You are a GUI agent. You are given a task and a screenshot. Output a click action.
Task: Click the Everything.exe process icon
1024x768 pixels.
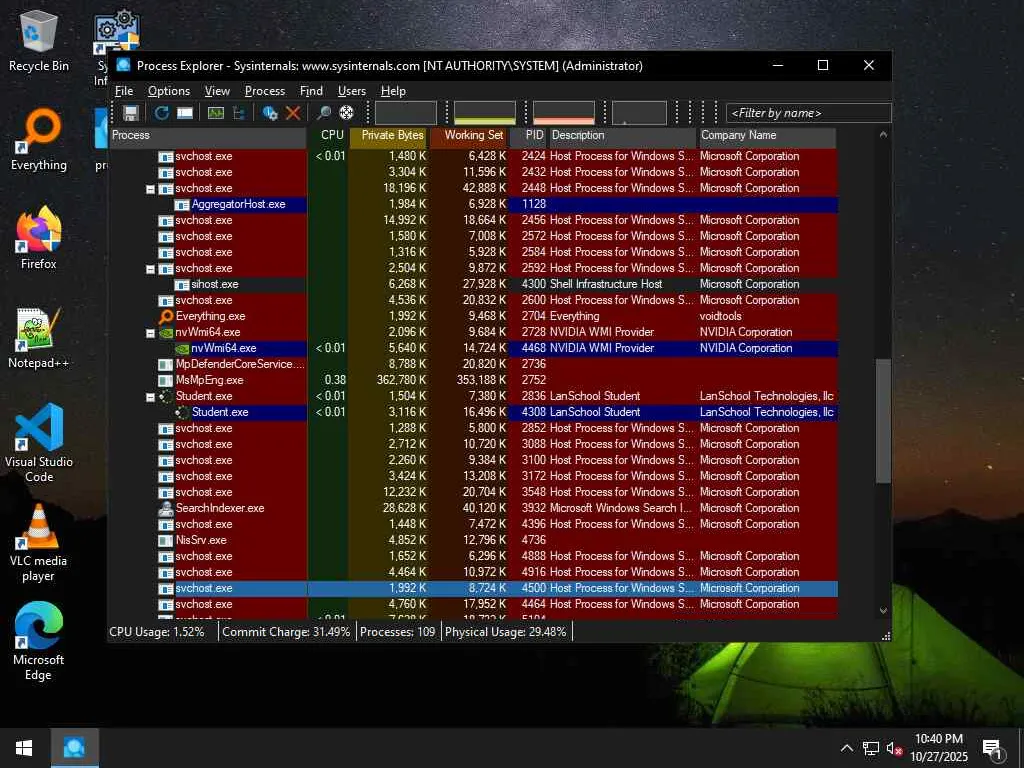(166, 316)
